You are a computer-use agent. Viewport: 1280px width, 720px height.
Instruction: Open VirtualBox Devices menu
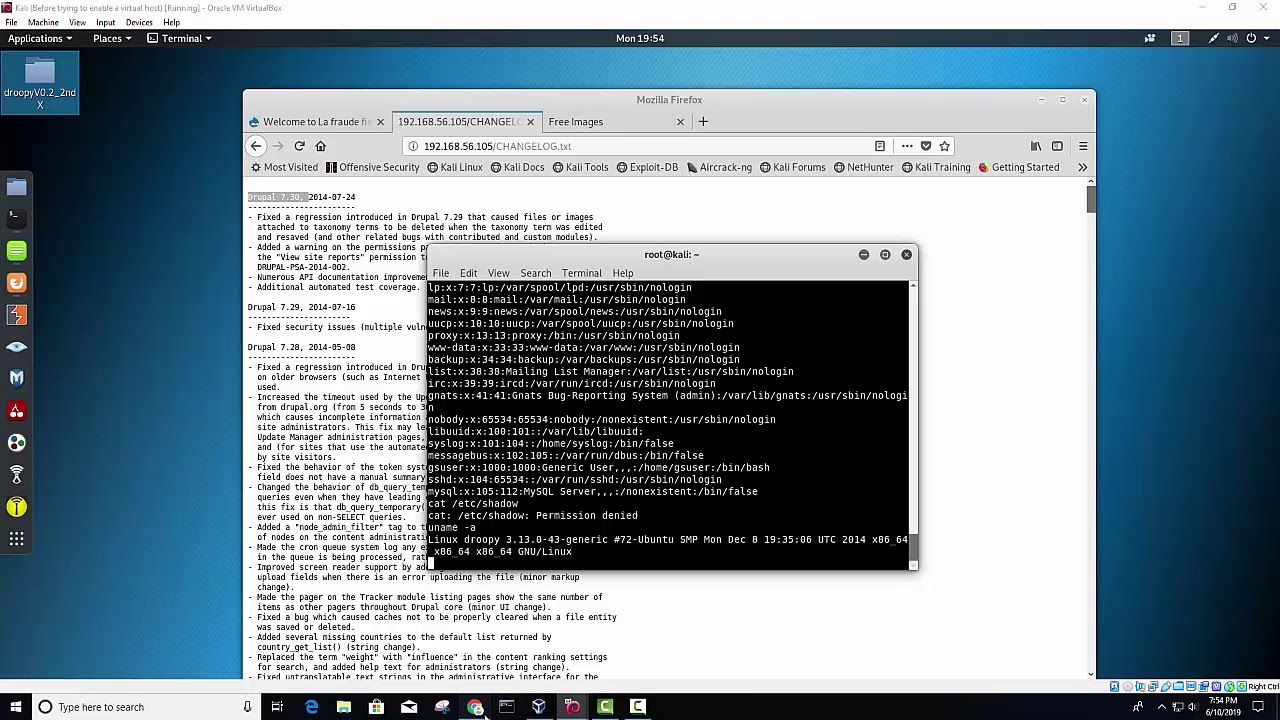pyautogui.click(x=139, y=22)
